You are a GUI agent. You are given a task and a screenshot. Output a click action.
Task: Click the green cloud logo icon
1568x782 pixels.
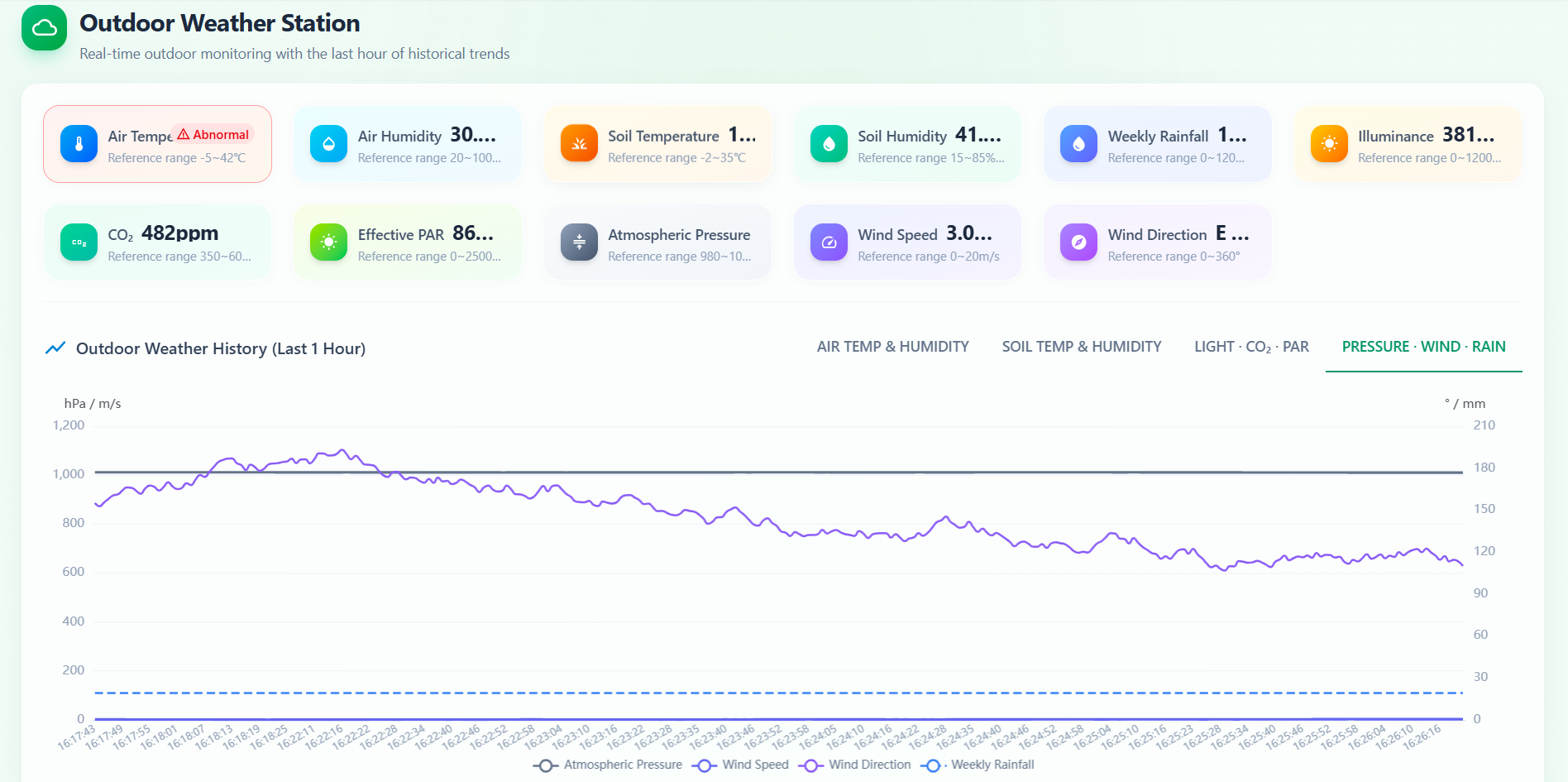click(x=44, y=28)
